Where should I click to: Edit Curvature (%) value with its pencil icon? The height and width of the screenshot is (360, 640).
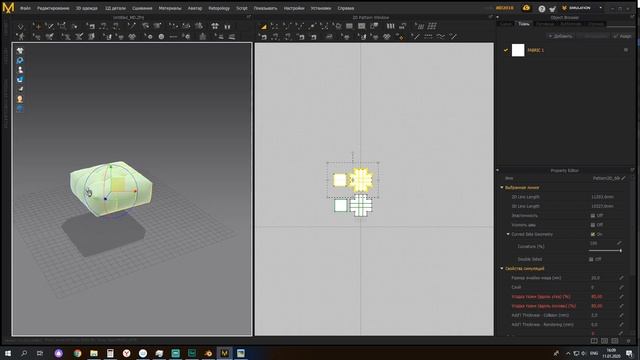[x=619, y=243]
